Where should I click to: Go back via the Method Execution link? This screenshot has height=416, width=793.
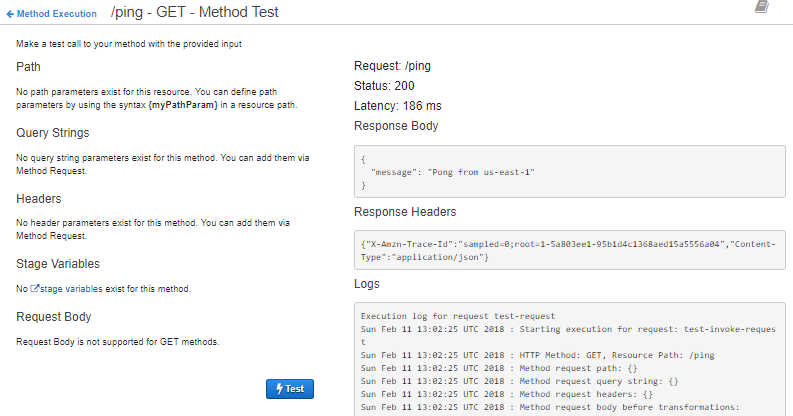pos(57,14)
